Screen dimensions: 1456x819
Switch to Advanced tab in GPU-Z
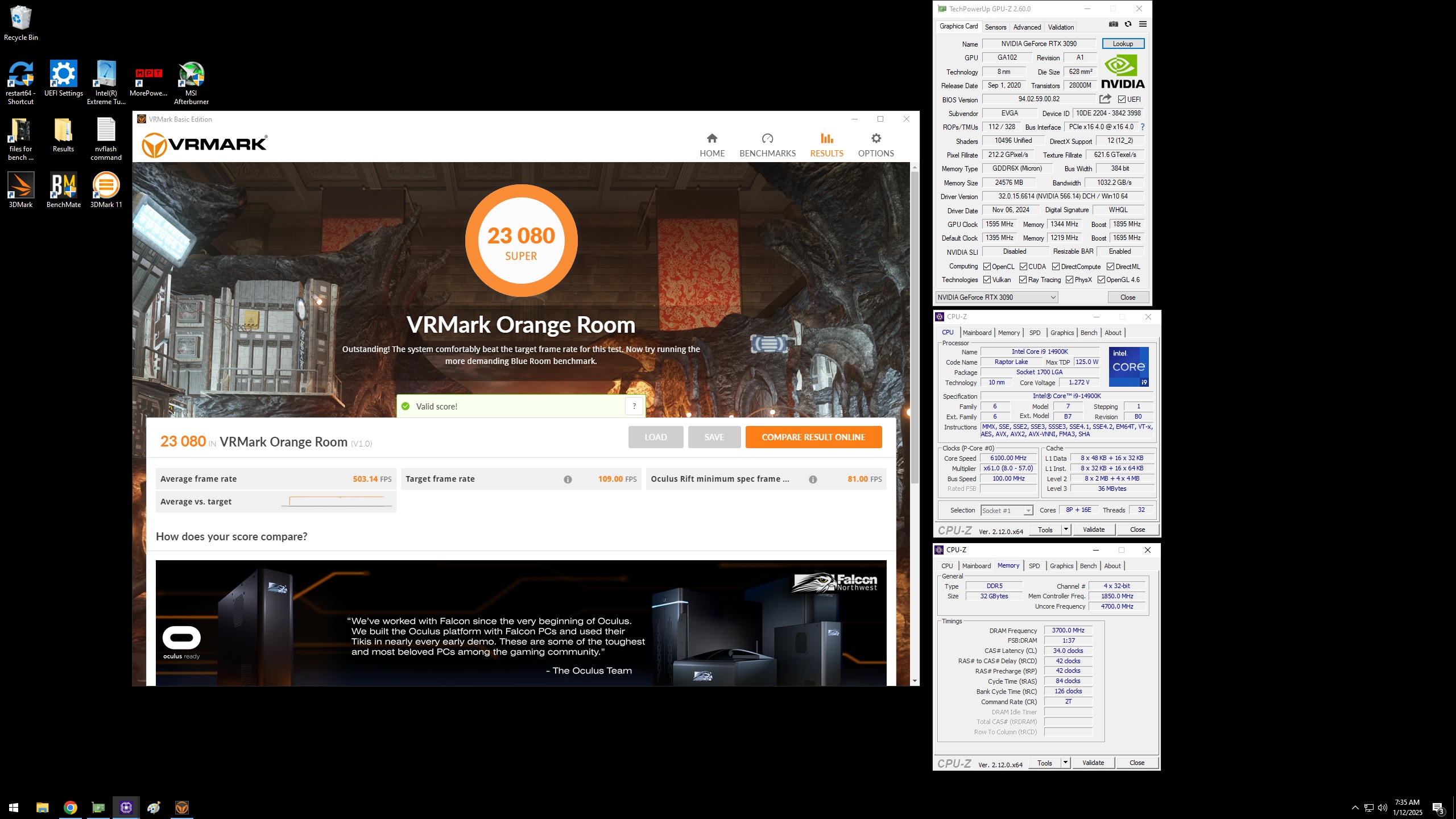1027,27
